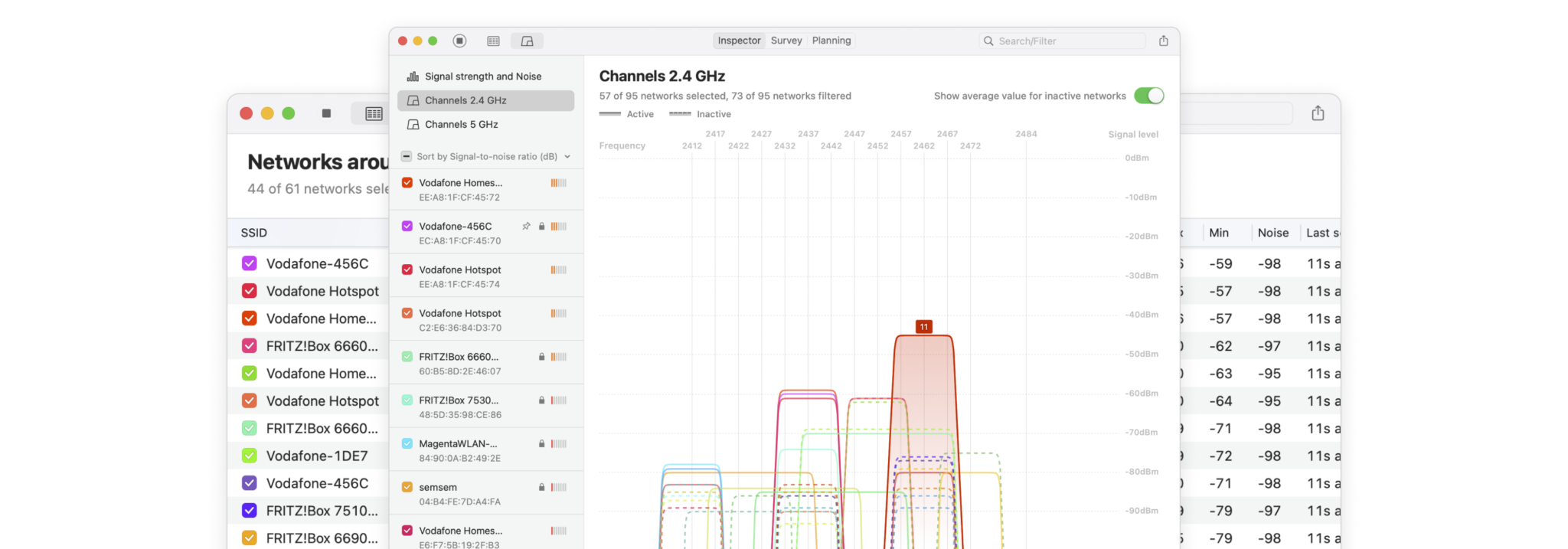Open Channels 5 GHz in sidebar
Screen dimensions: 1568x549
pyautogui.click(x=461, y=125)
